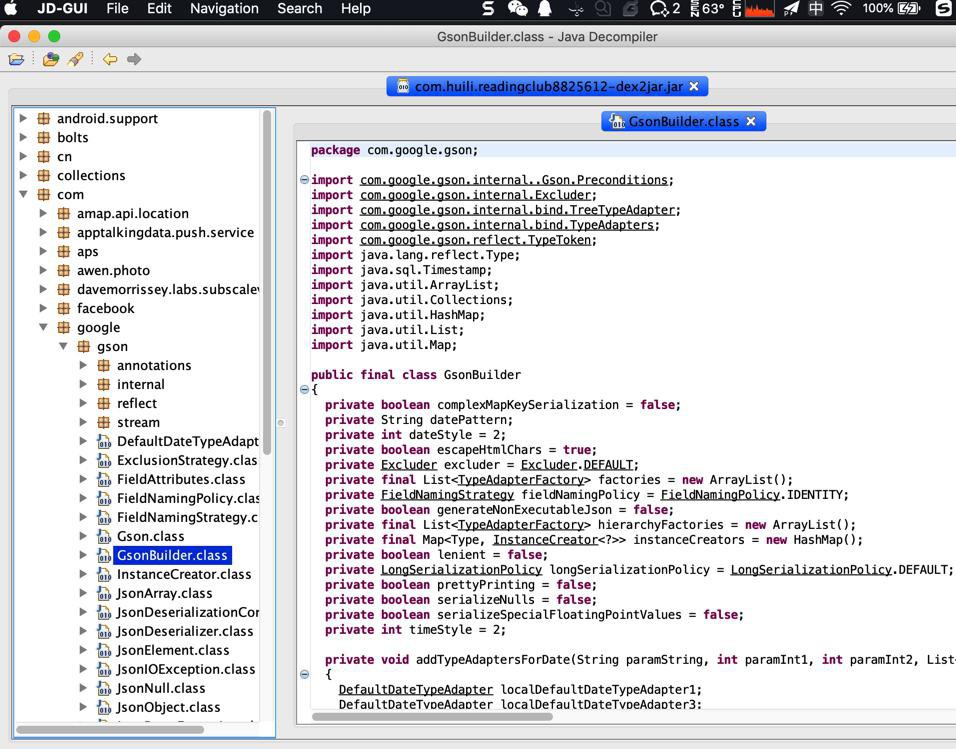
Task: Follow the InstanceCreator type link
Action: coord(545,540)
